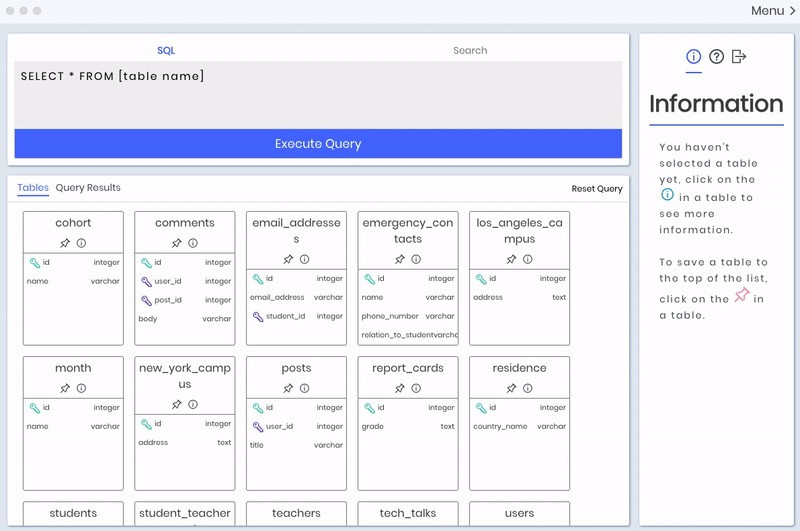Click the name column in cohort
Viewport: 800px width, 531px height.
pos(73,281)
